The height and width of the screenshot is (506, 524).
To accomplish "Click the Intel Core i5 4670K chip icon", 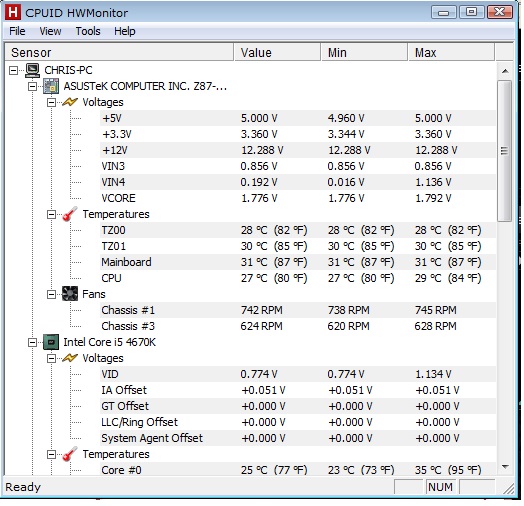I will (51, 342).
